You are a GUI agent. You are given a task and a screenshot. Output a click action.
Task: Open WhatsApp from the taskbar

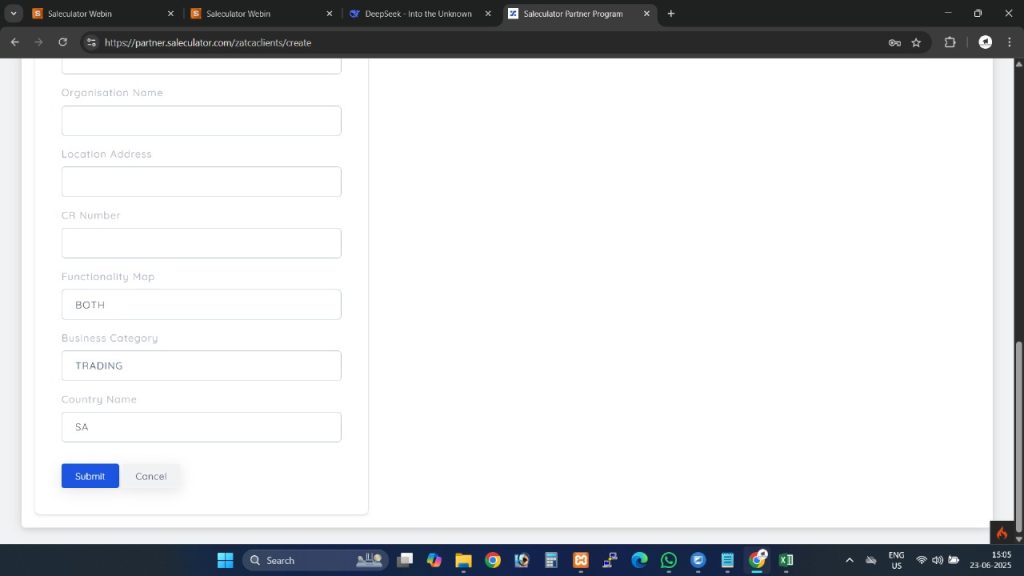[669, 560]
